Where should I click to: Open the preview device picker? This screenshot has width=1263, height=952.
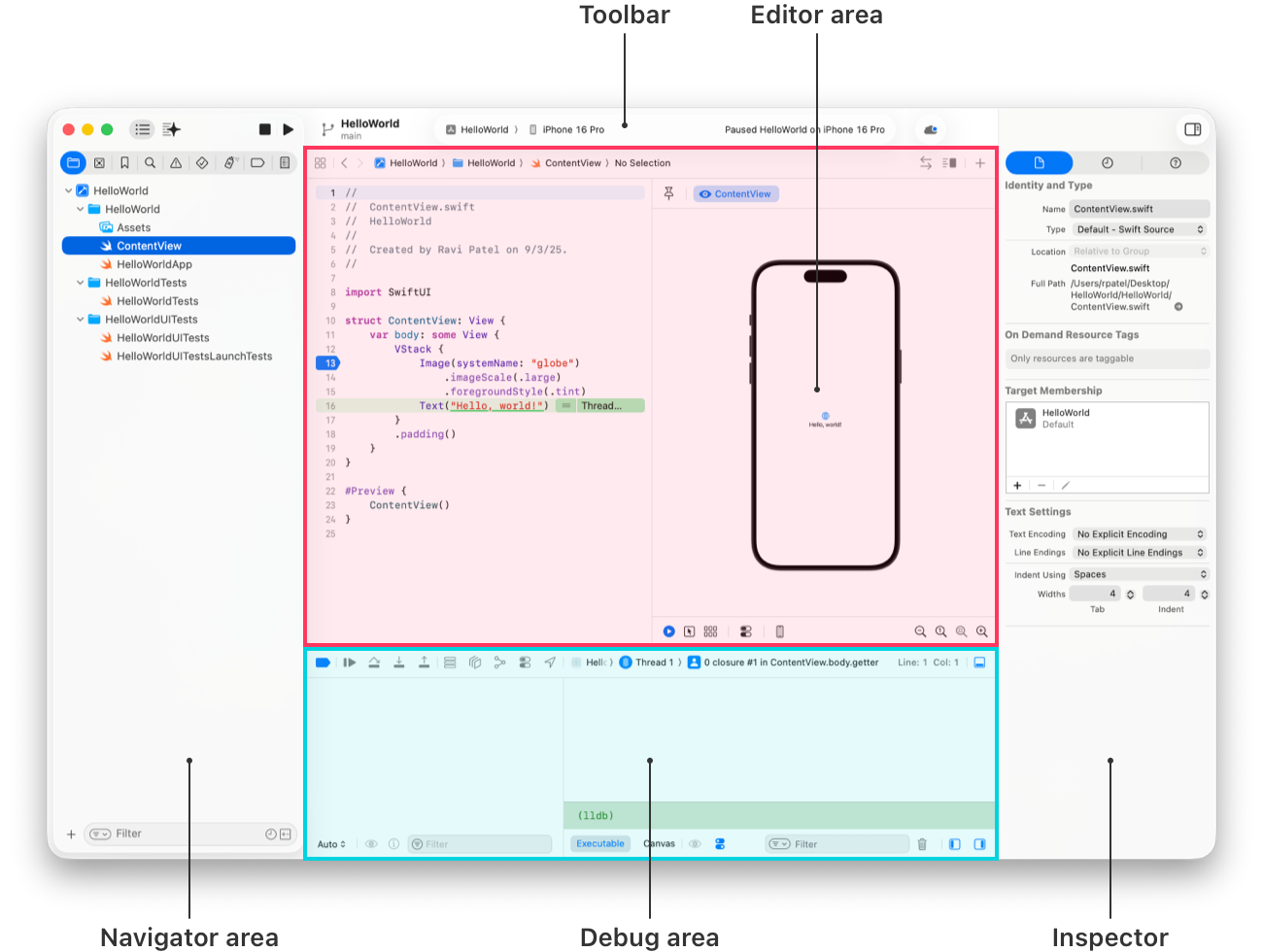click(780, 631)
